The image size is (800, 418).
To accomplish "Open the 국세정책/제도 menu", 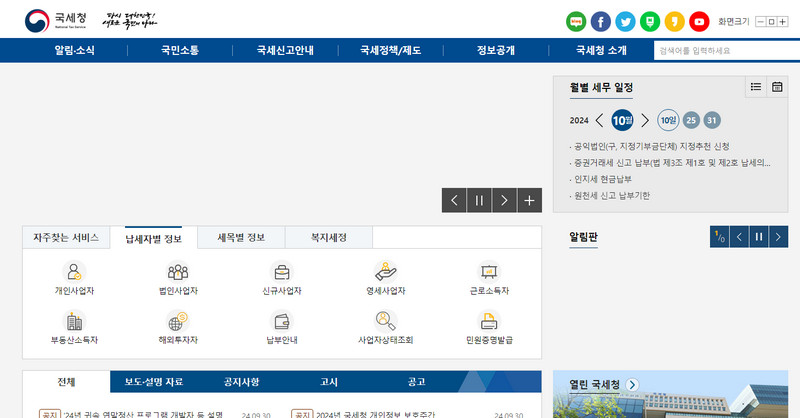I will [390, 51].
